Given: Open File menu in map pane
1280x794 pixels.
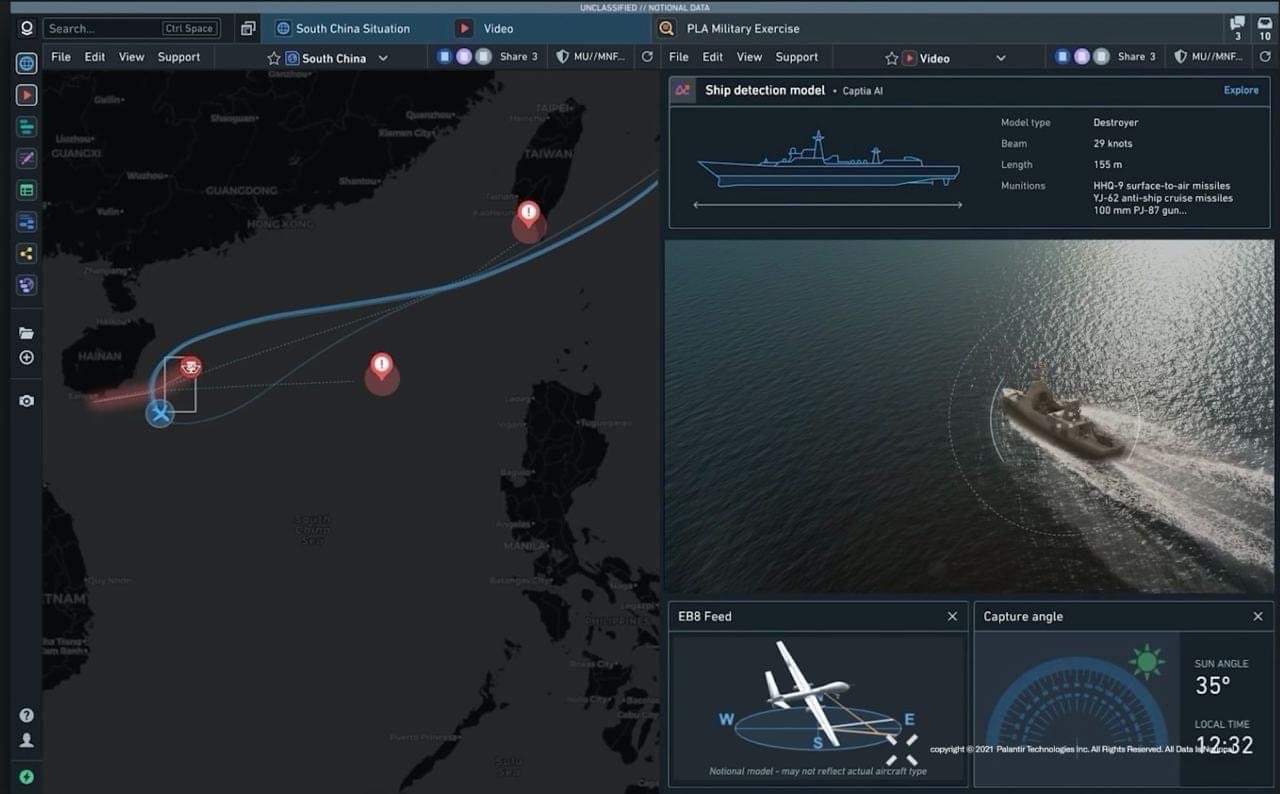Looking at the screenshot, I should 61,57.
